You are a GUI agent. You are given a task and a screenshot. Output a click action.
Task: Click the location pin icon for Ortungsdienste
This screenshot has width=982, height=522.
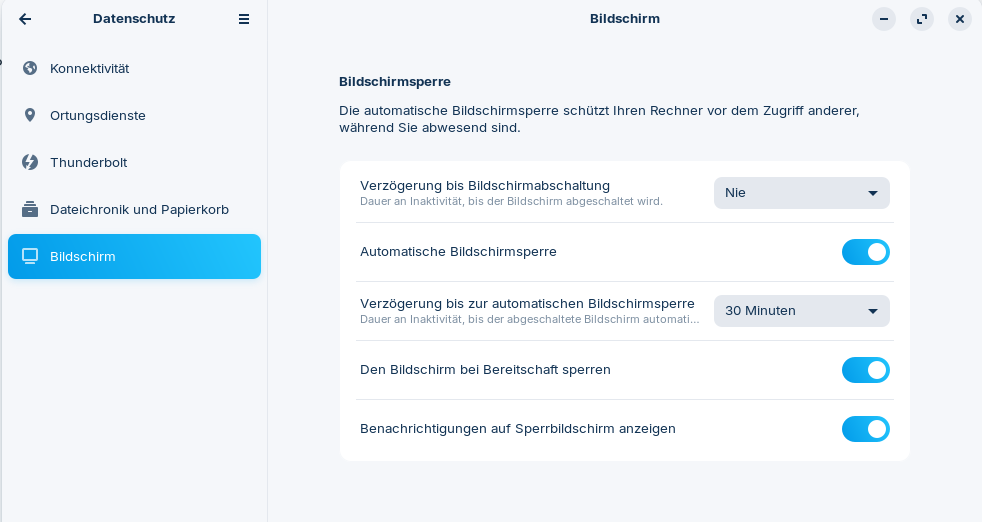29,115
